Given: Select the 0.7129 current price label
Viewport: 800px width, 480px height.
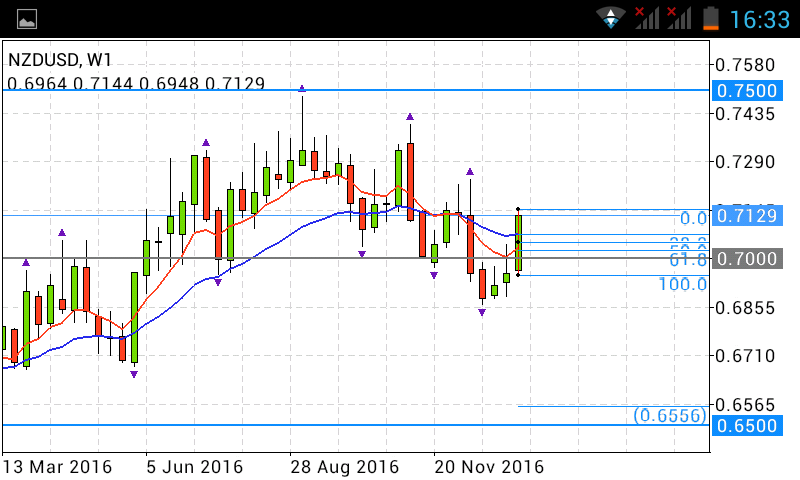Looking at the screenshot, I should point(746,216).
